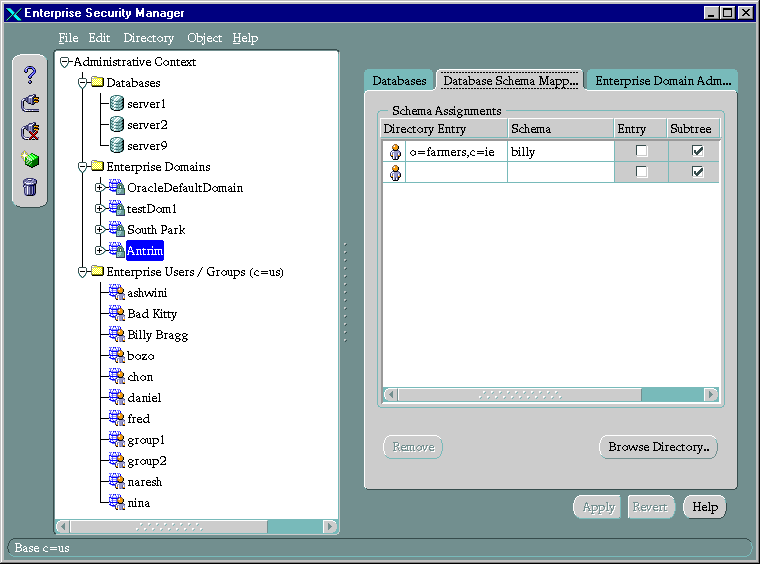The width and height of the screenshot is (760, 564).
Task: Click the Help question mark toolbar icon
Action: [30, 74]
